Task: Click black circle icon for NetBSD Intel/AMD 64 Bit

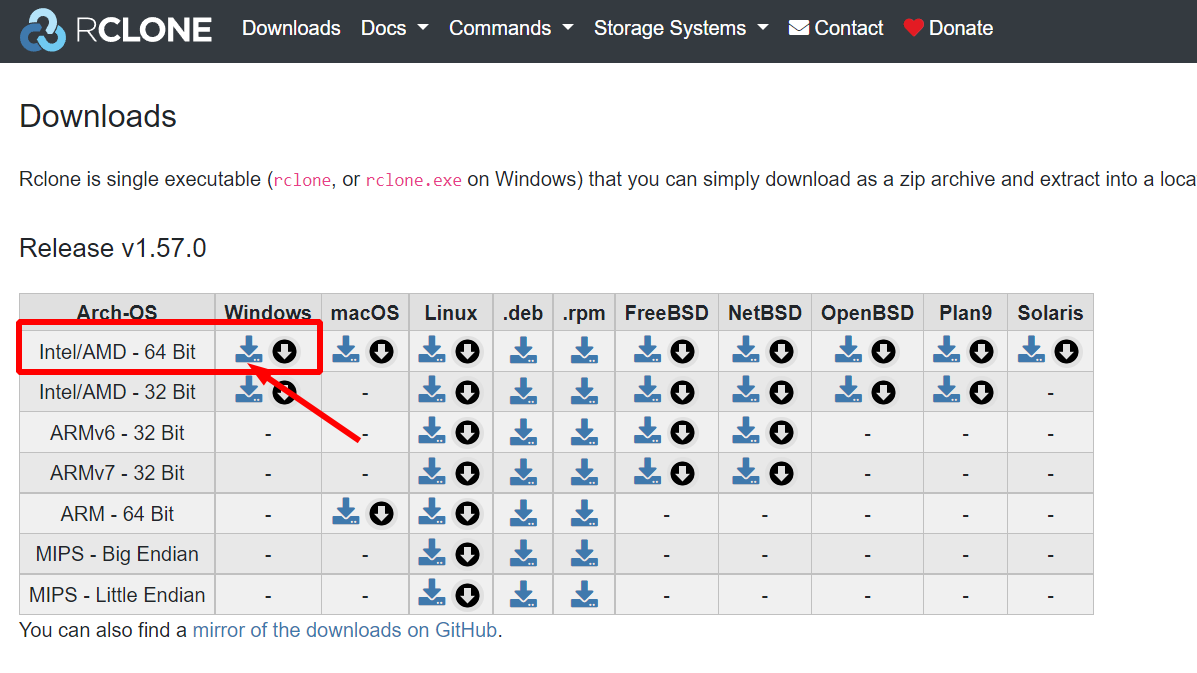Action: click(x=781, y=352)
